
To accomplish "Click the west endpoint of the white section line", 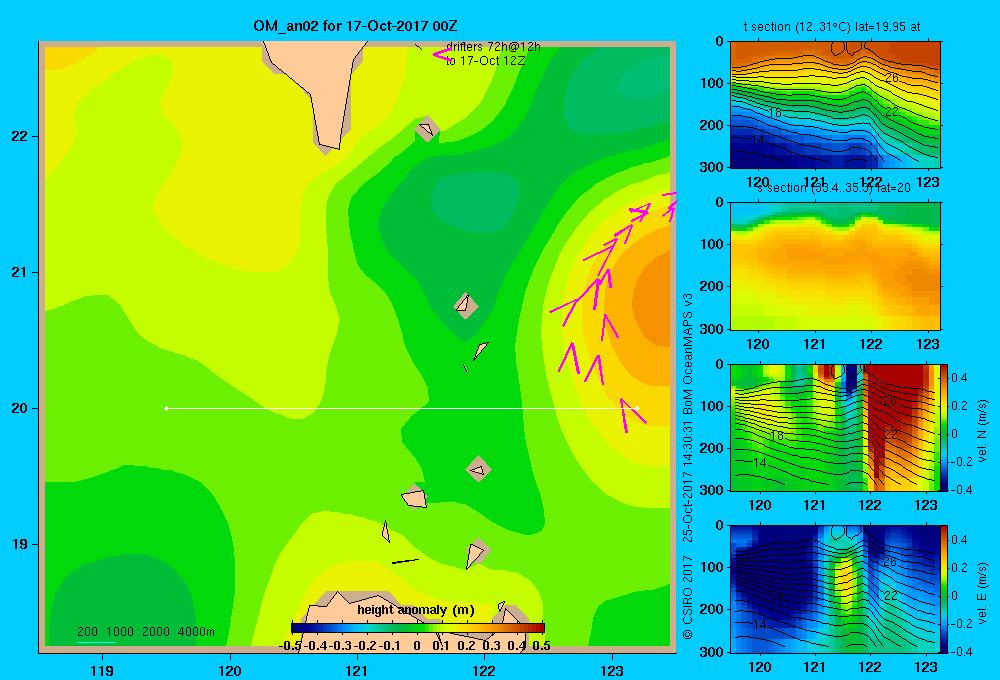I will click(x=166, y=408).
